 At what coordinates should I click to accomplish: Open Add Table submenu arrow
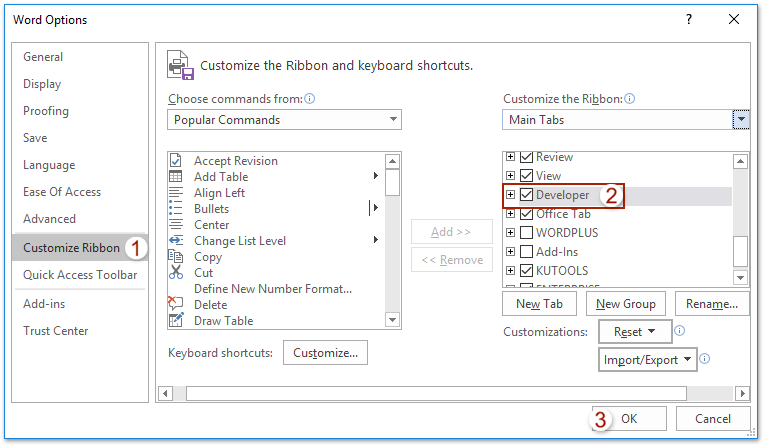[376, 176]
